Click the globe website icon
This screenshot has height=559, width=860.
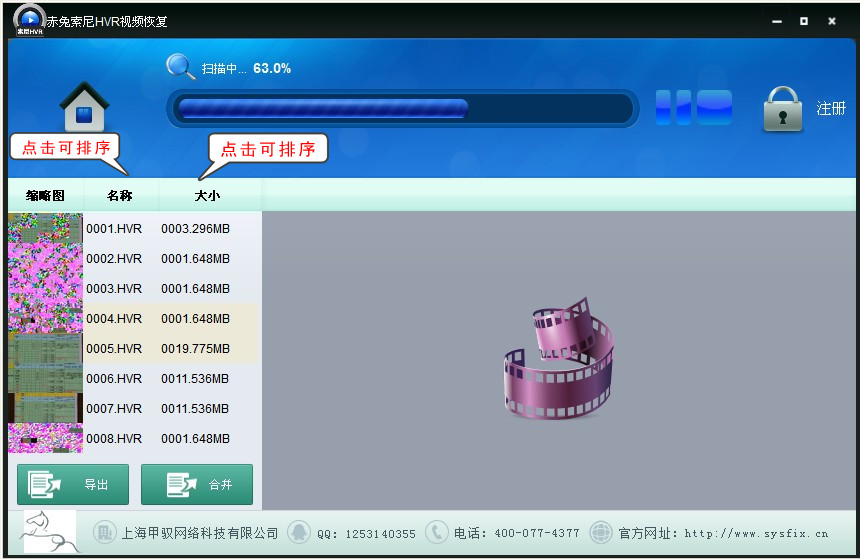(601, 532)
